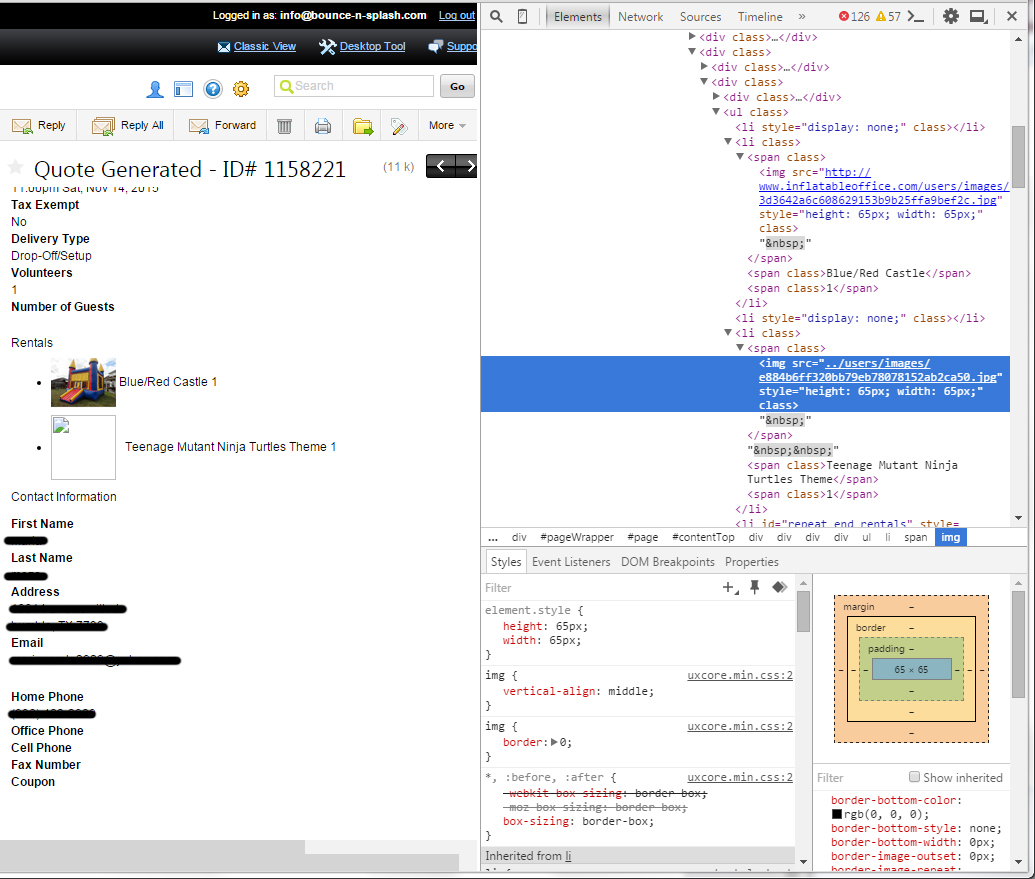The width and height of the screenshot is (1035, 879).
Task: Toggle device mode phone icon in DevTools
Action: click(x=522, y=16)
